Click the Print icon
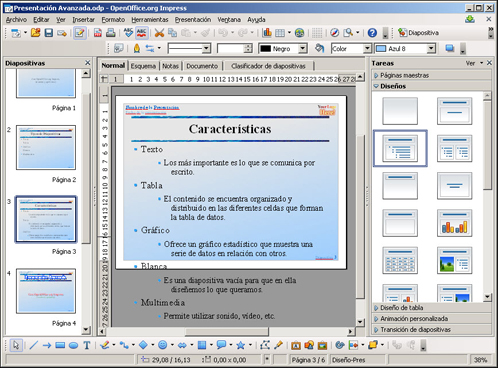The image size is (498, 368). pyautogui.click(x=111, y=33)
